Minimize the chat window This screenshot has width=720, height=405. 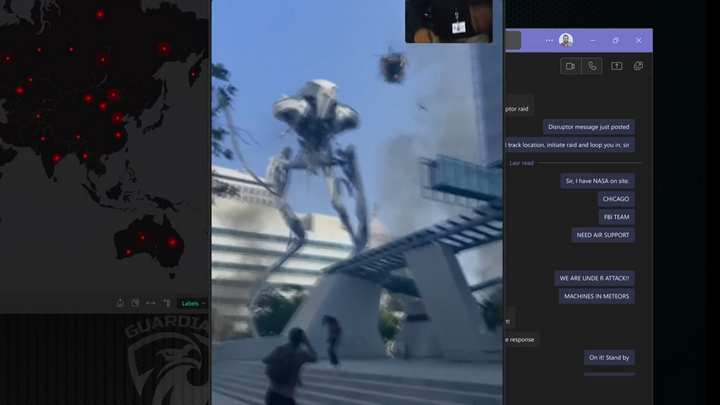coord(593,40)
